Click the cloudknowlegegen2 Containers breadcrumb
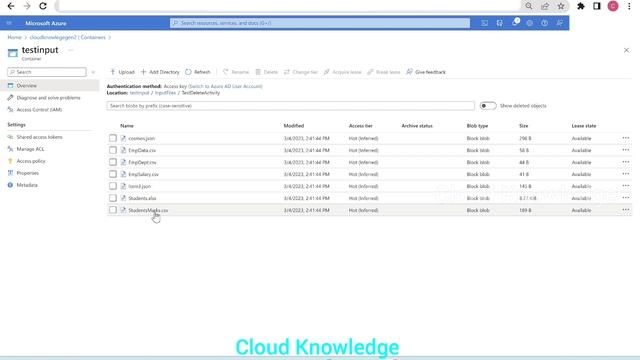 click(67, 37)
